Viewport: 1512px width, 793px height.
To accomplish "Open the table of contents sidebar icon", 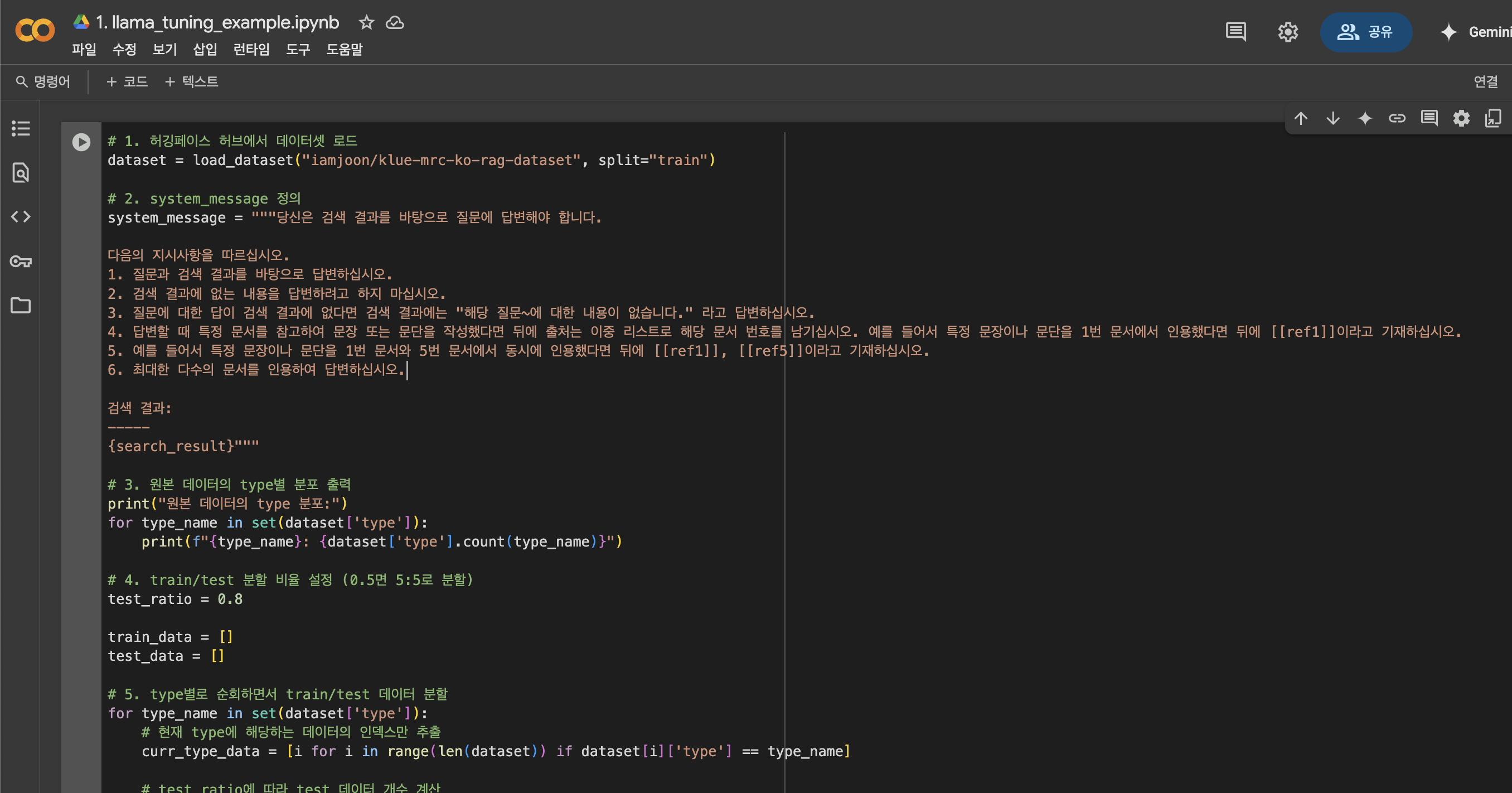I will [x=21, y=128].
